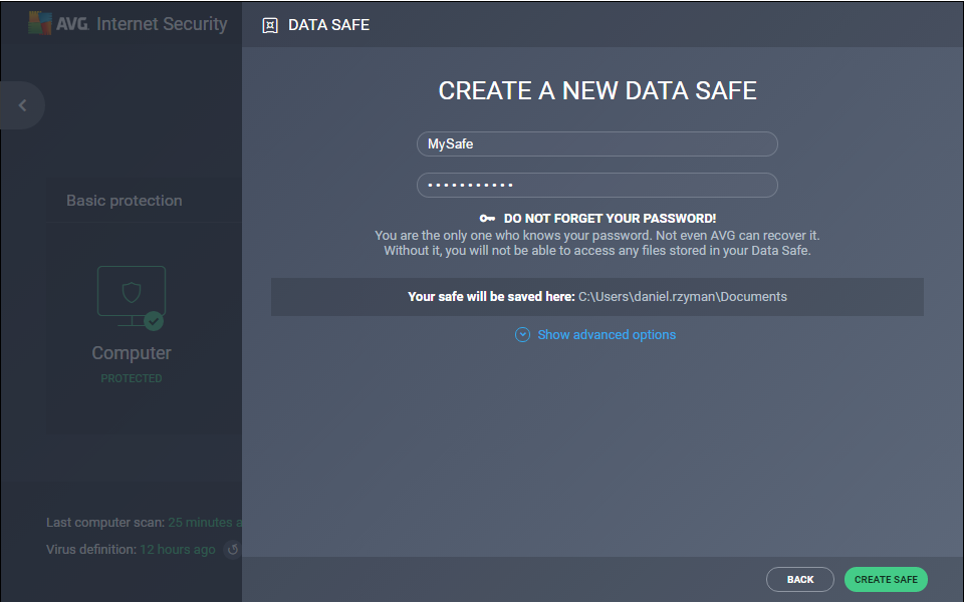Click the green checkmark badge on Computer
Image resolution: width=964 pixels, height=602 pixels.
click(154, 321)
